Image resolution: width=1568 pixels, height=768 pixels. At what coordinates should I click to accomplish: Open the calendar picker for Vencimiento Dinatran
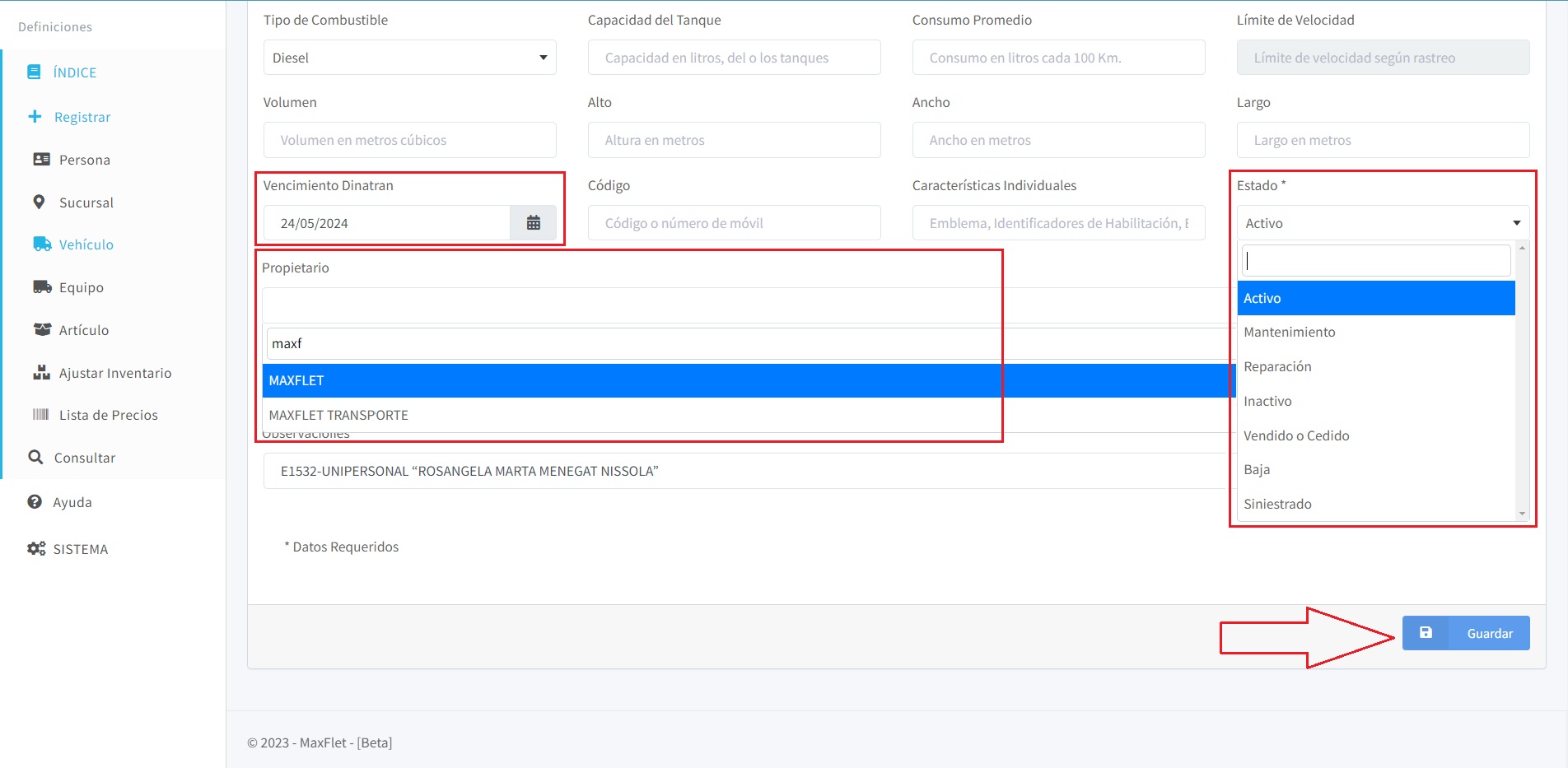533,223
